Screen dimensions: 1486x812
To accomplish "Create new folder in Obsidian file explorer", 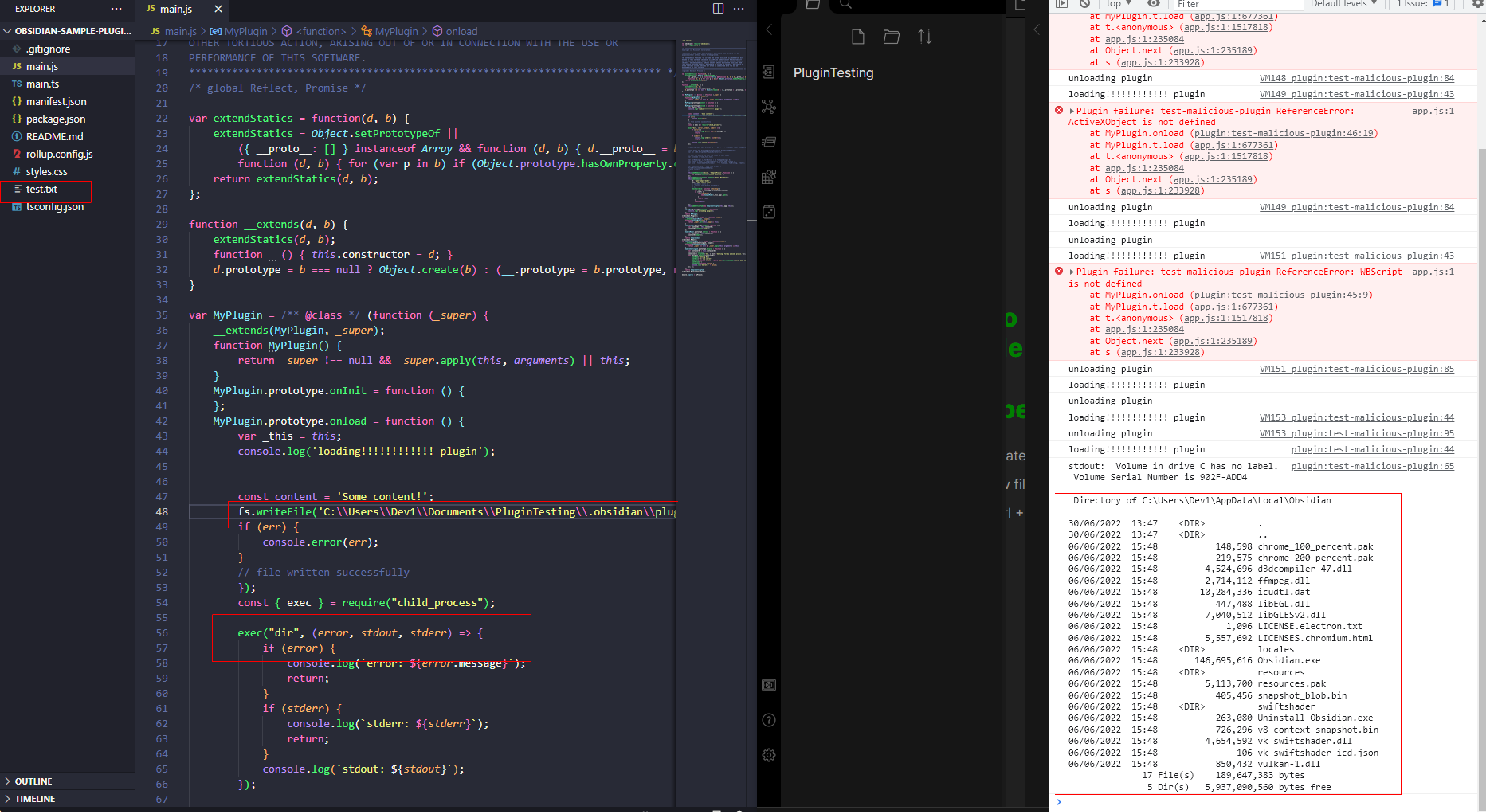I will tap(891, 37).
